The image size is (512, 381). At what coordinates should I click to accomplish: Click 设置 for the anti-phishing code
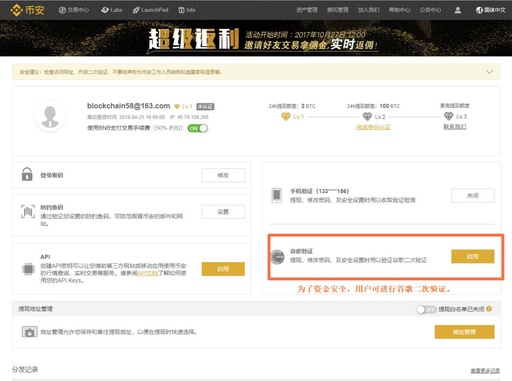pos(223,212)
